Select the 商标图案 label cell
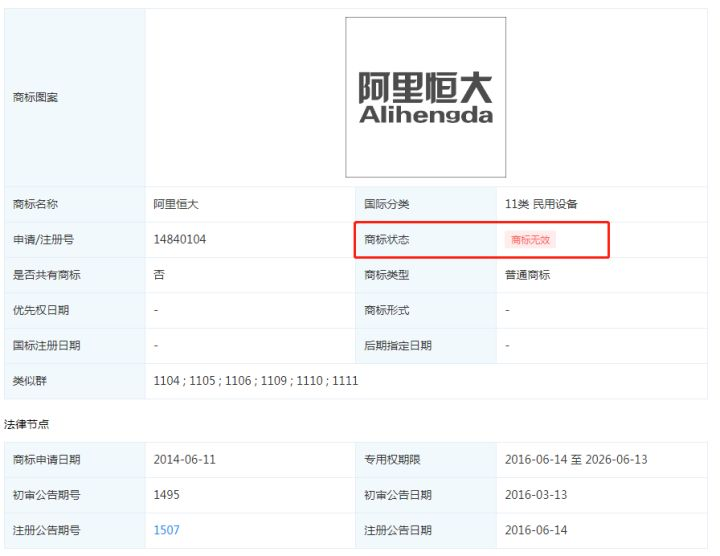720x556 pixels. (x=75, y=97)
